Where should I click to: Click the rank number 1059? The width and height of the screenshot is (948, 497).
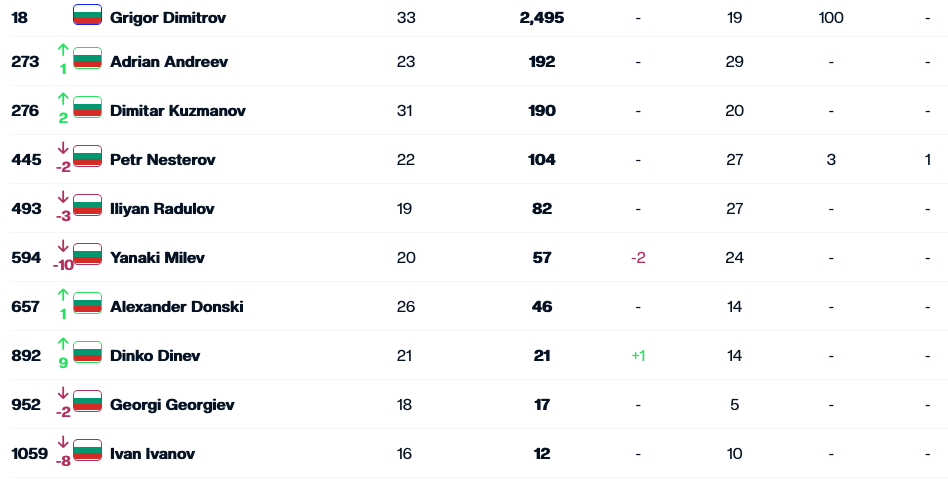pyautogui.click(x=29, y=454)
